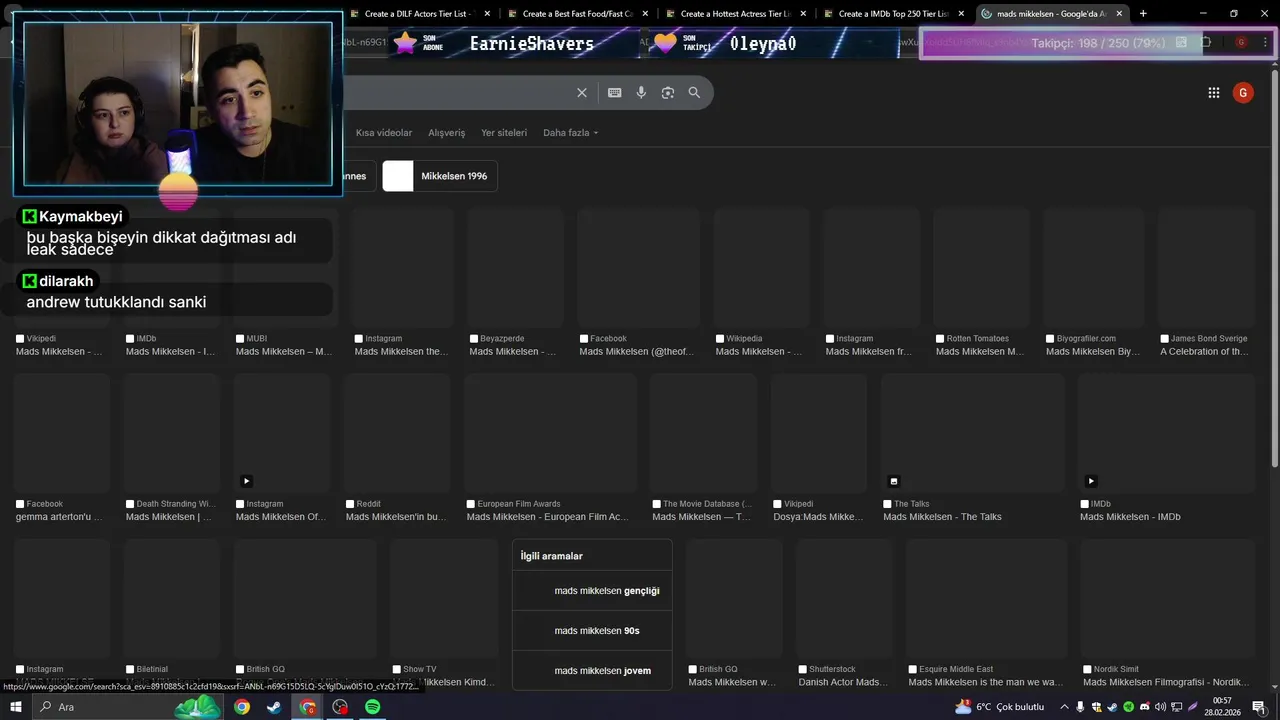Open the Beyazperde Mads Mikkelsen result
This screenshot has width=1280, height=720.
click(514, 283)
